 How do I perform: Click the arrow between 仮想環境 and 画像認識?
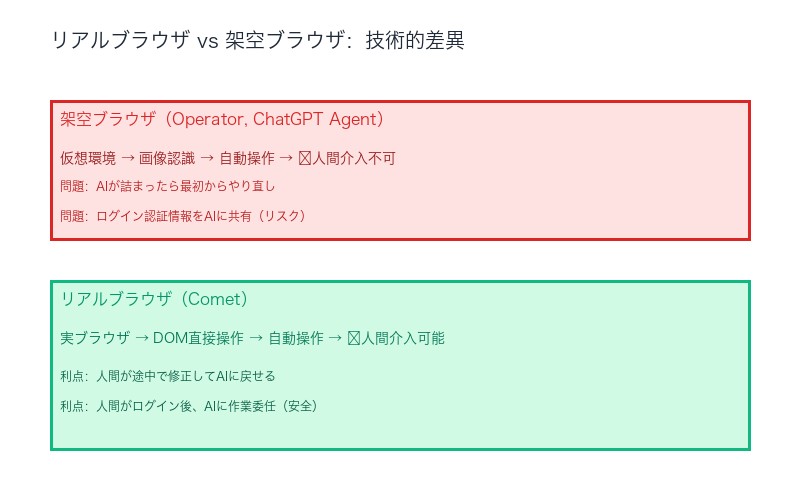click(128, 158)
